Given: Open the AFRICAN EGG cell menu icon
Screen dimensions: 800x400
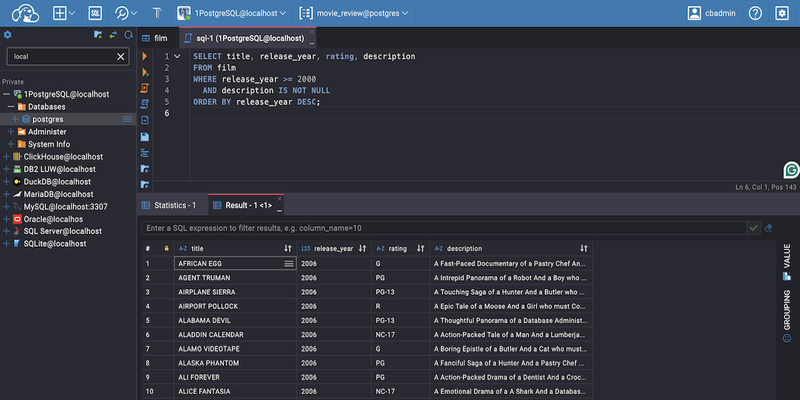Looking at the screenshot, I should [289, 263].
